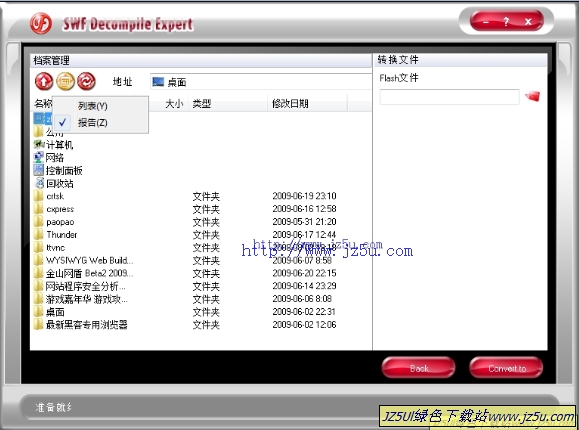Screen dimensions: 579x430
Task: Select the 桌面 folder in the list
Action: 55,312
